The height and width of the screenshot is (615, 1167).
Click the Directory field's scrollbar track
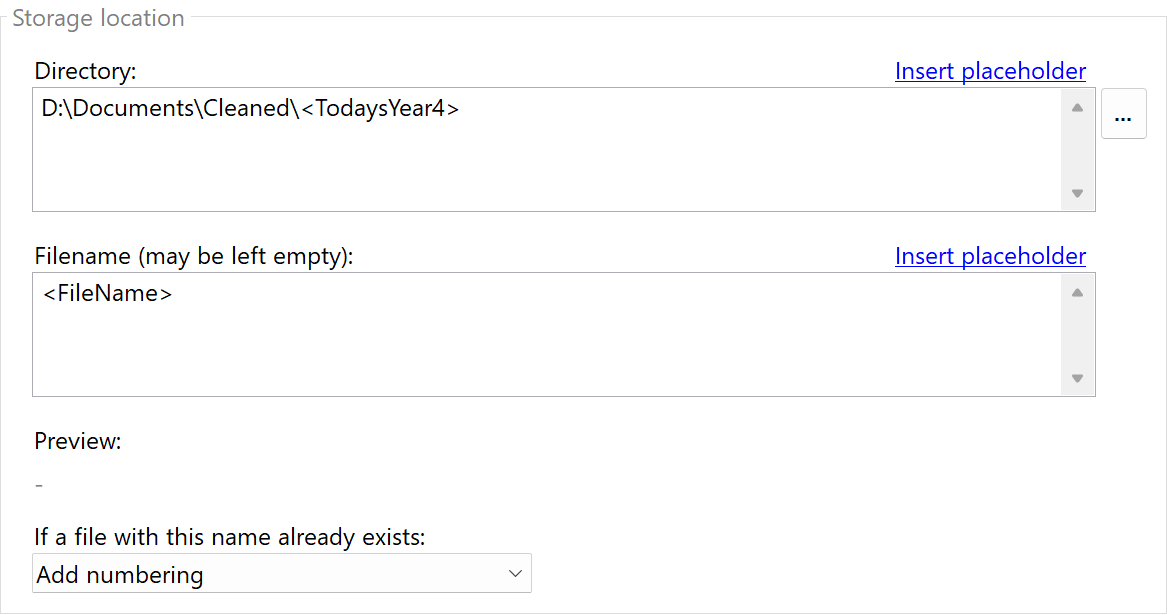coord(1077,150)
